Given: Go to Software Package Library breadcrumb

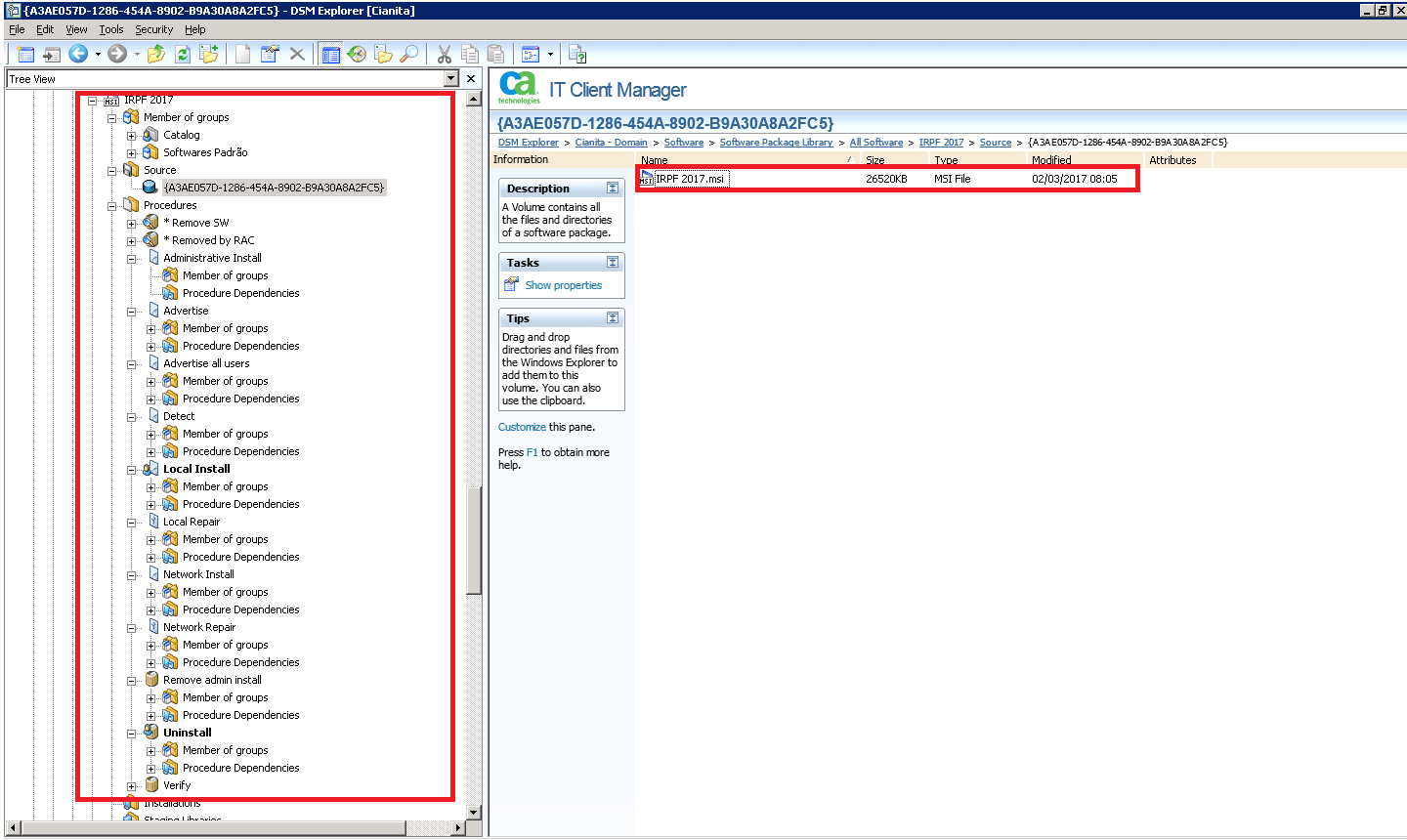Looking at the screenshot, I should 776,143.
